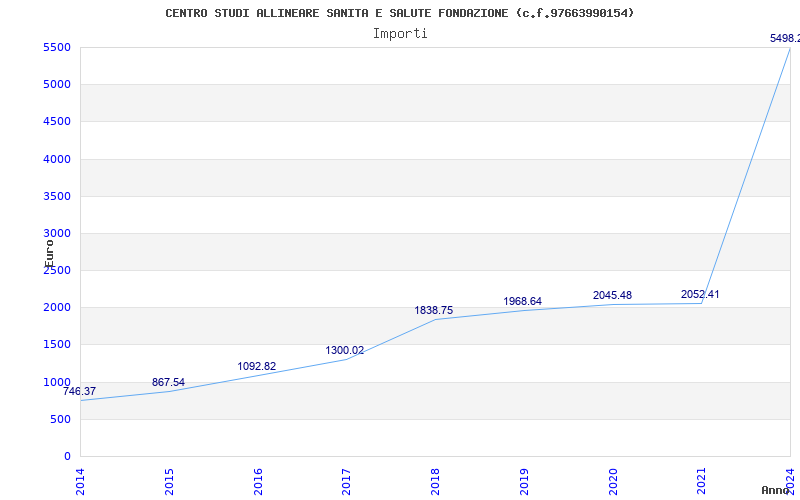The image size is (800, 500).
Task: Click the Importi subtitle
Action: [x=400, y=34]
